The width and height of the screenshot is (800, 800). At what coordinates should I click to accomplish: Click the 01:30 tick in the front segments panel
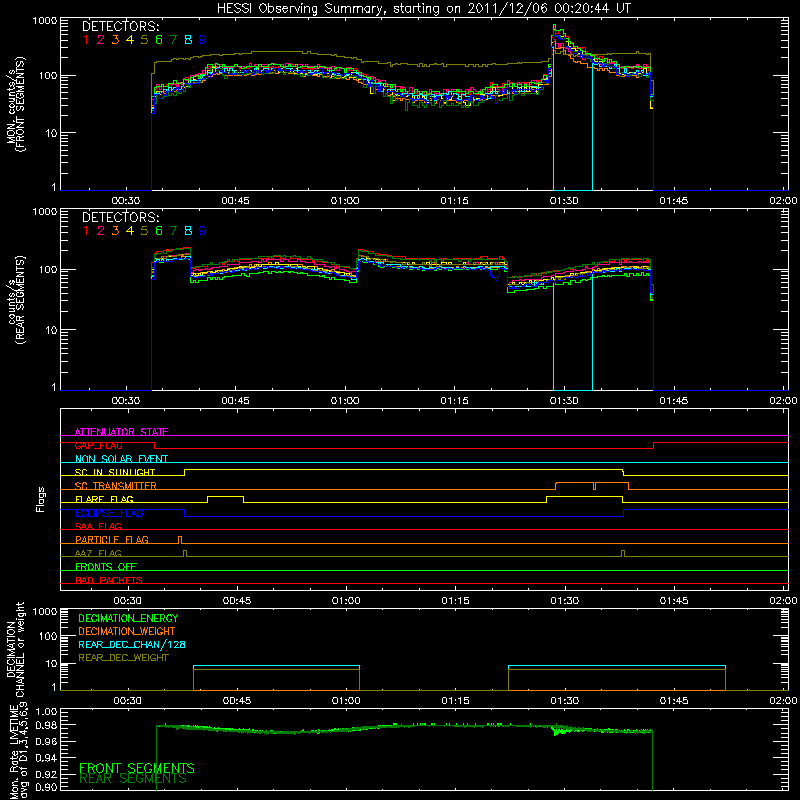[x=564, y=201]
